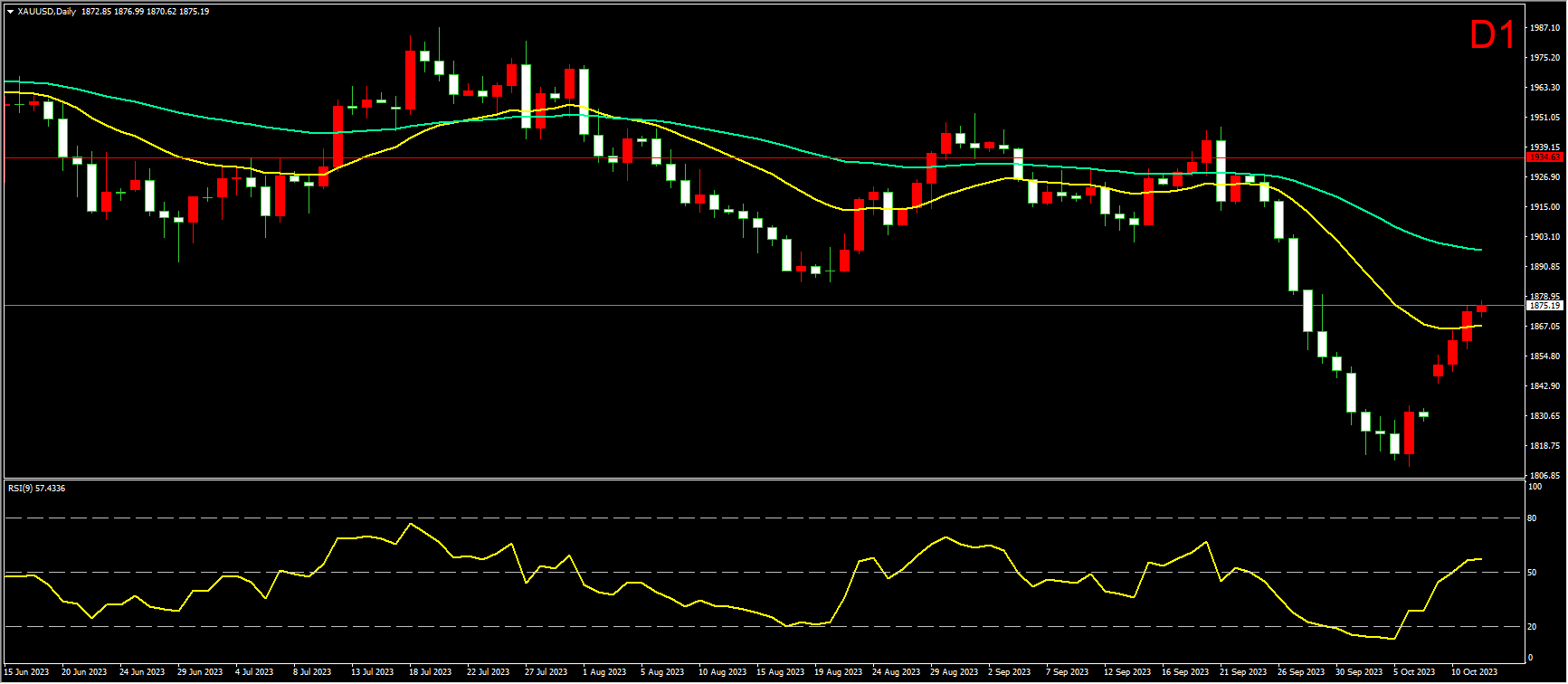Open the triangle menu beside XAUUSD,Daily
The image size is (1568, 684).
[x=10, y=12]
